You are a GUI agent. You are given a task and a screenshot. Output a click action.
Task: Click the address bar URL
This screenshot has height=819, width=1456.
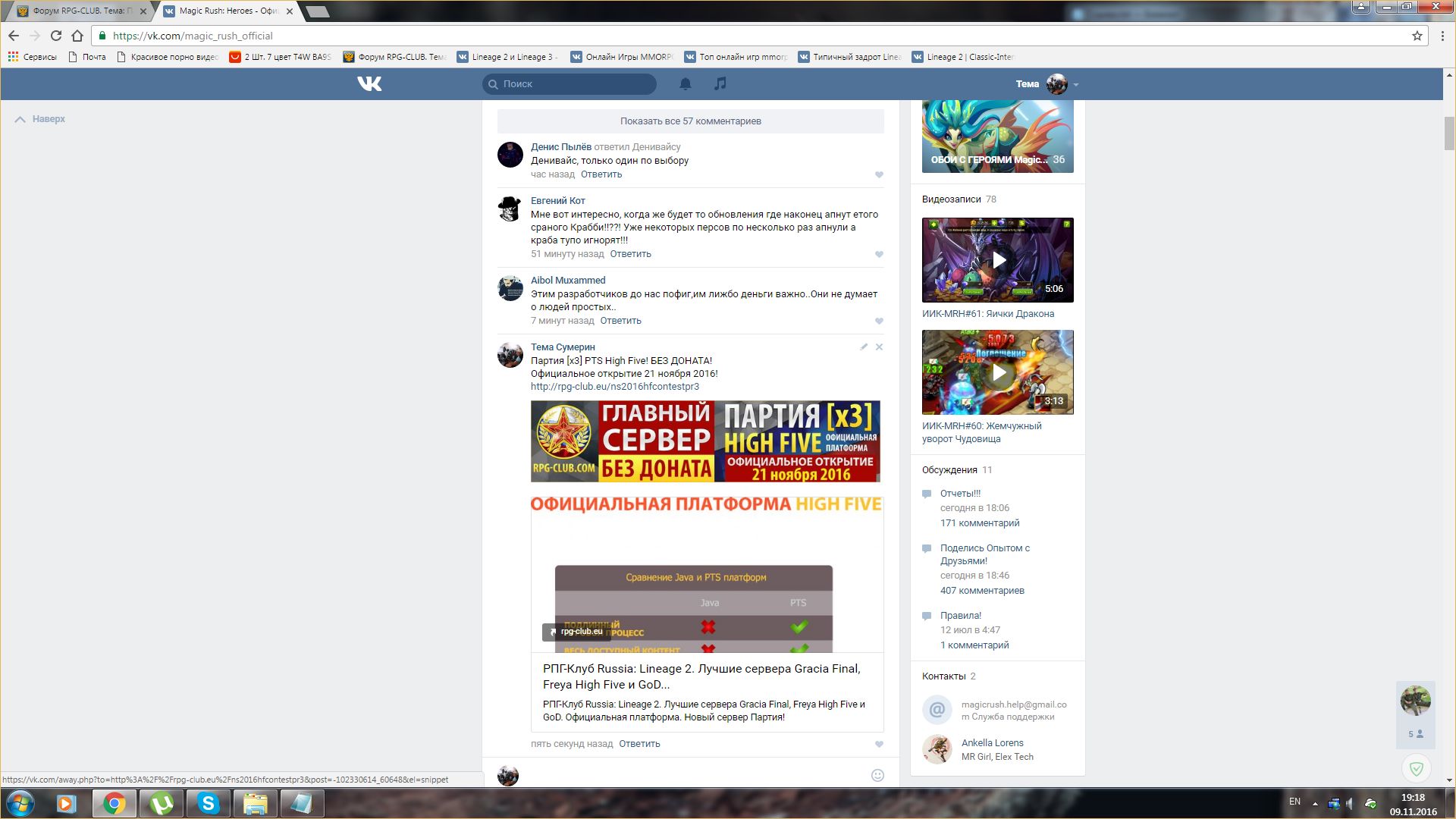[x=193, y=36]
